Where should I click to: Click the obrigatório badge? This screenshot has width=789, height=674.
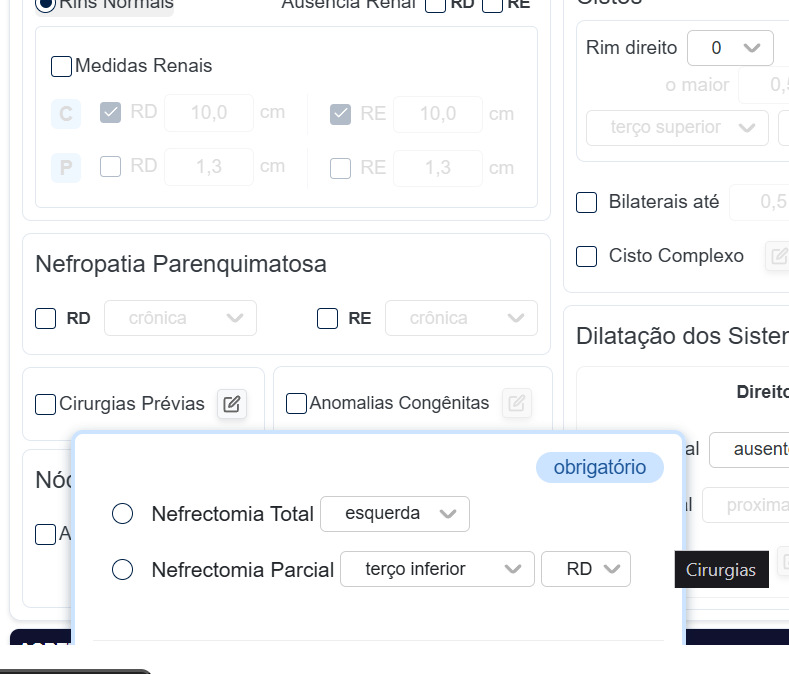point(600,467)
